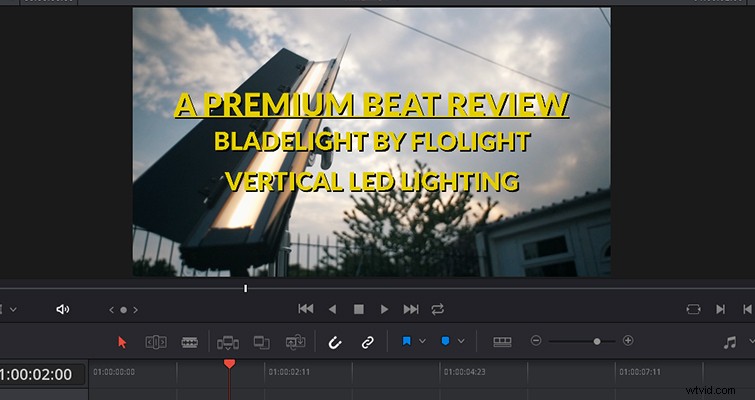The width and height of the screenshot is (755, 400).
Task: Play the timeline in reverse
Action: click(332, 310)
